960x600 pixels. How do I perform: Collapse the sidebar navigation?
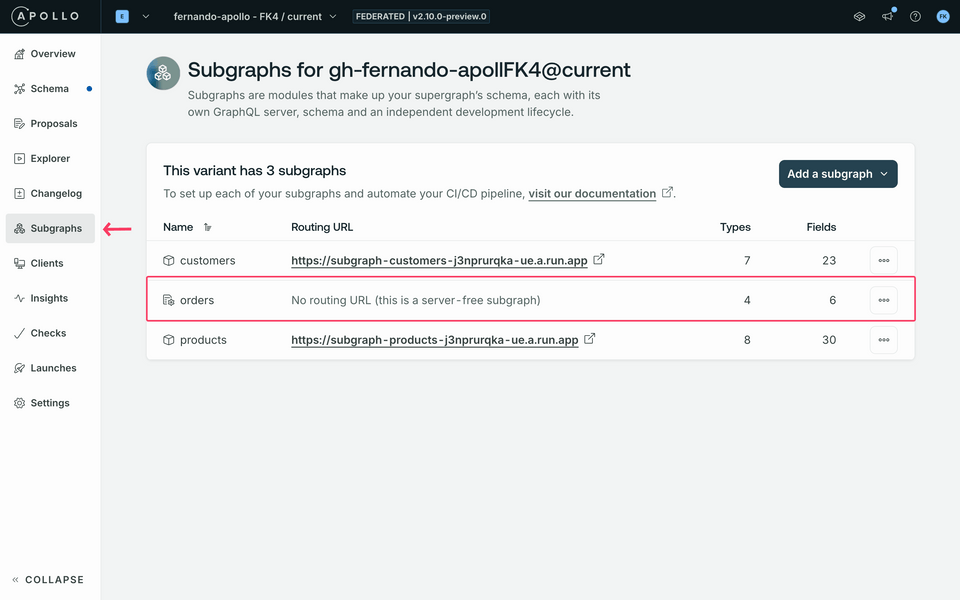pyautogui.click(x=48, y=580)
